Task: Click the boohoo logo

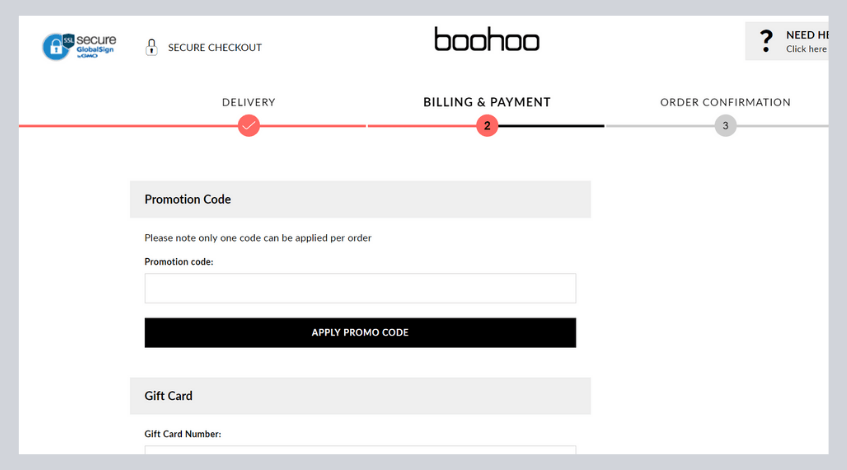Action: coord(487,40)
